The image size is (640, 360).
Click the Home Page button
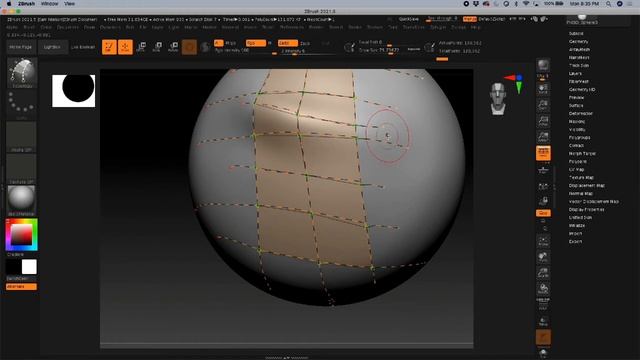coord(21,47)
